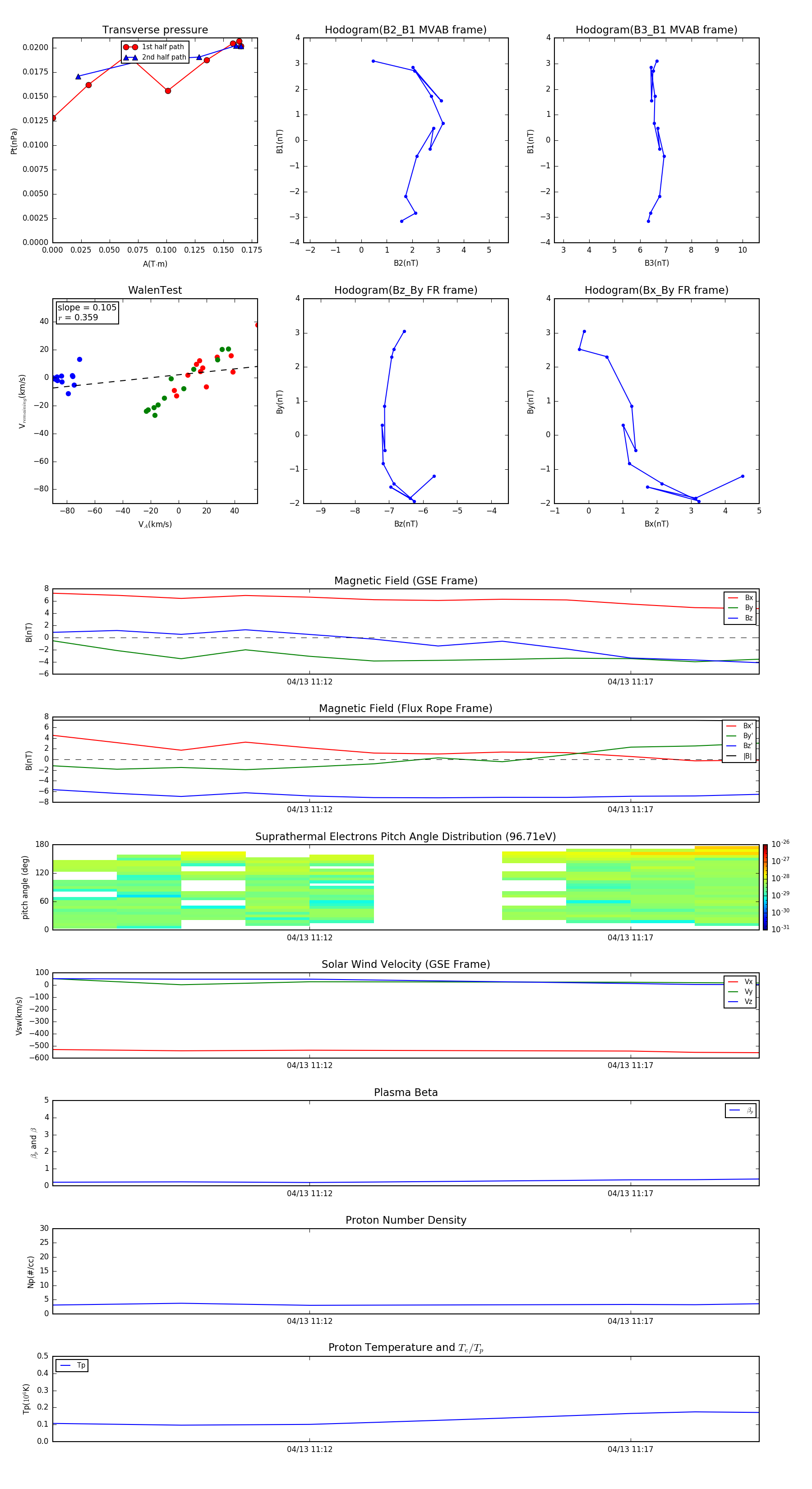Click 'slope = 0.105' annotation in WalenTest
The width and height of the screenshot is (812, 1489).
point(87,308)
